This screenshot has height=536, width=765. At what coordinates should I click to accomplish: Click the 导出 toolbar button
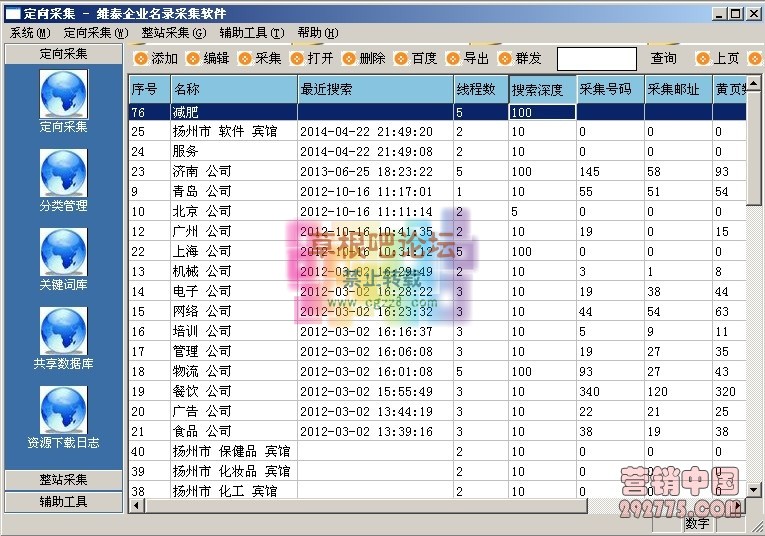tap(468, 59)
